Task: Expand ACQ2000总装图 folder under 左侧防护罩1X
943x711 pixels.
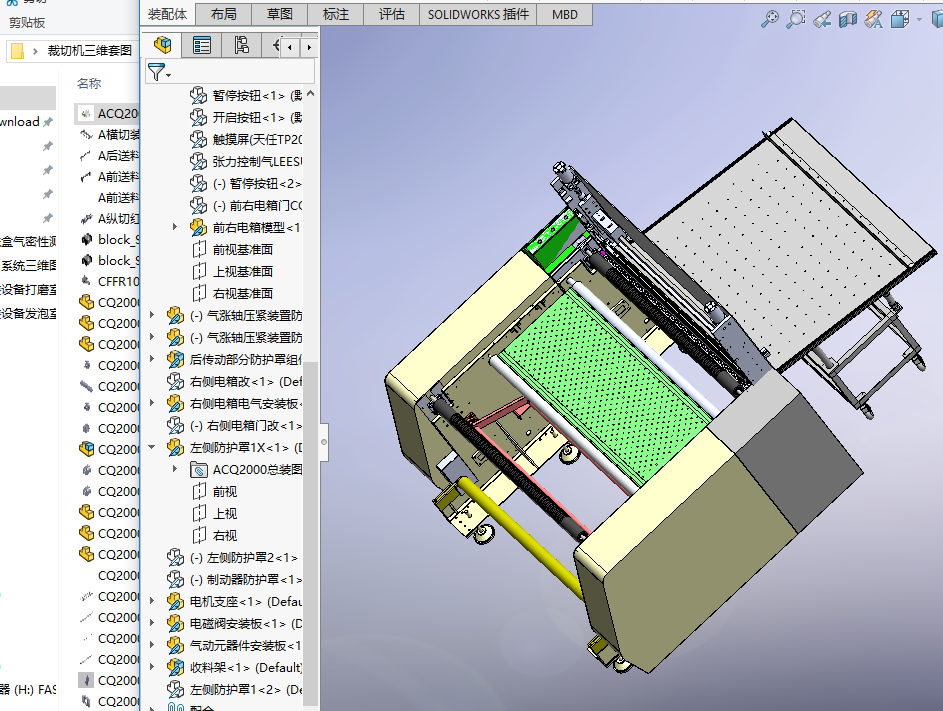Action: [x=174, y=469]
